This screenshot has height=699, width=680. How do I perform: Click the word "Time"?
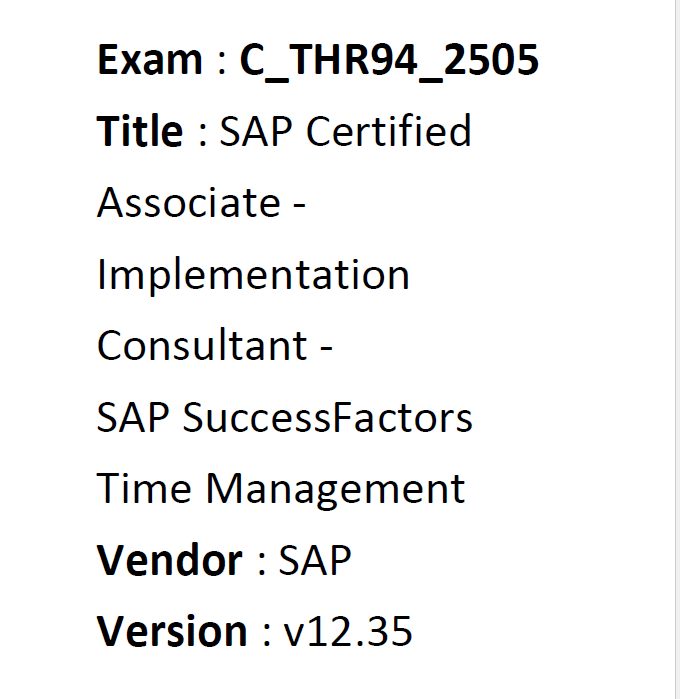pyautogui.click(x=144, y=489)
